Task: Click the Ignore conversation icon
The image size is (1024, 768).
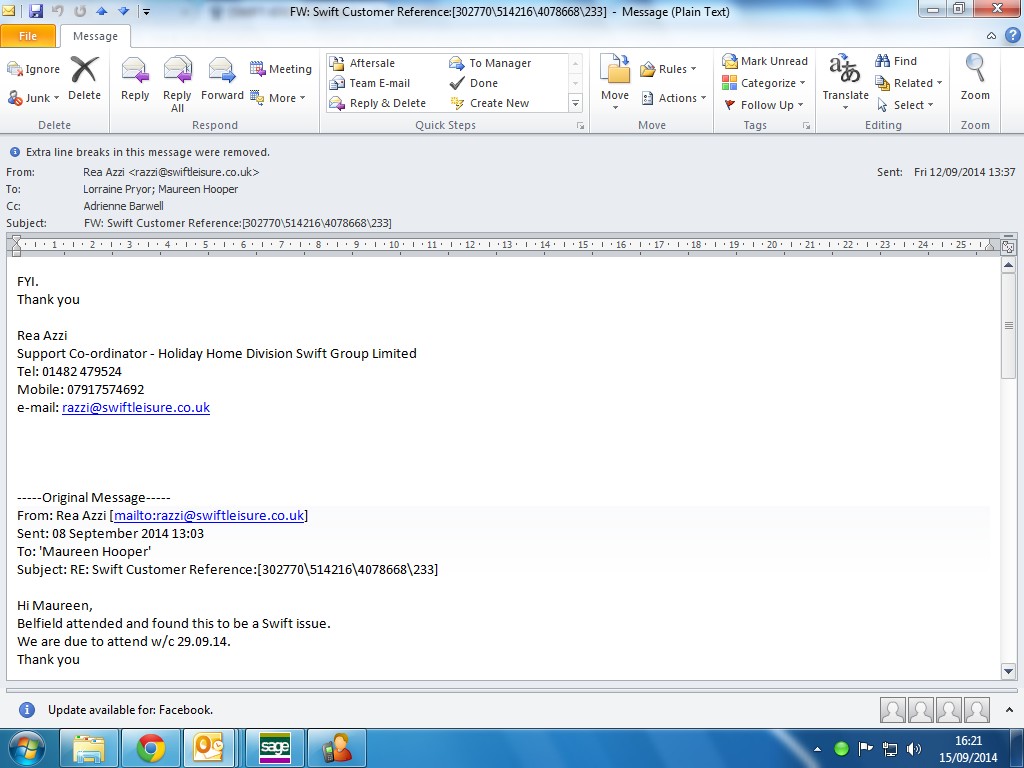Action: click(33, 69)
